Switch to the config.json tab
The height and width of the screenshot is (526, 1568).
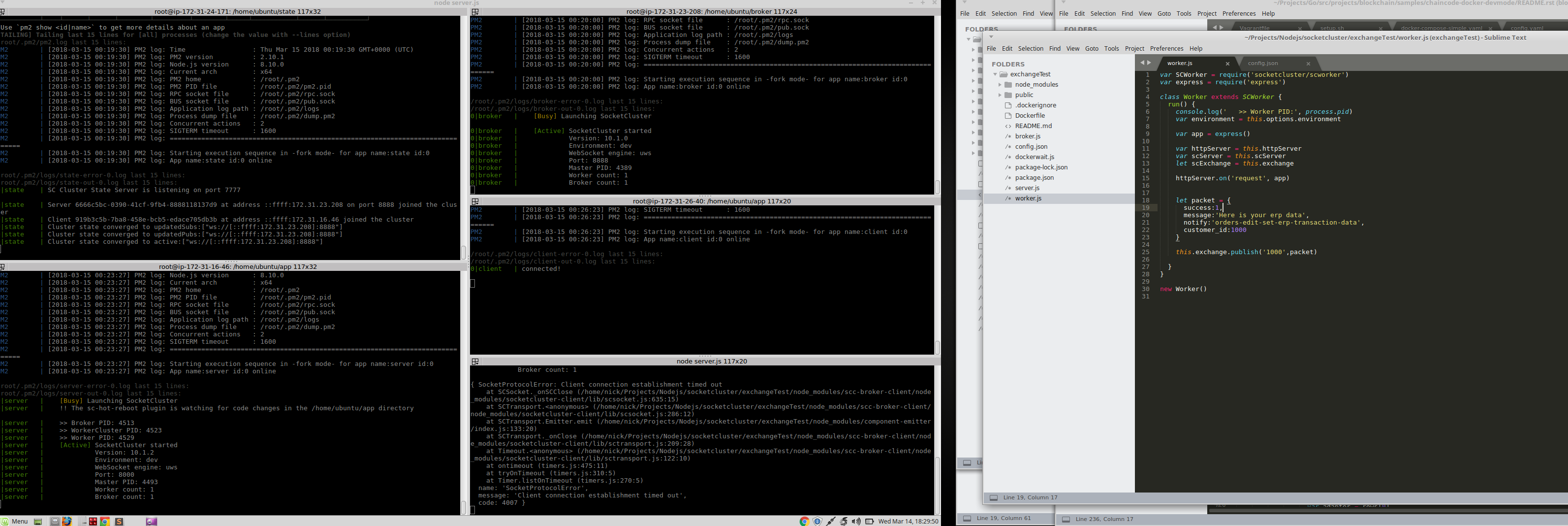click(1264, 63)
